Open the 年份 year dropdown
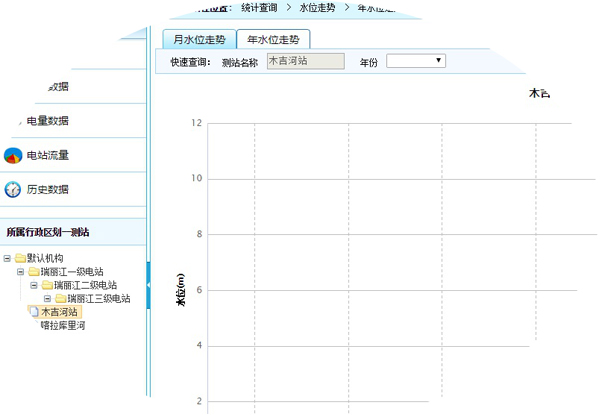Screen dimensions: 600x415 415,61
